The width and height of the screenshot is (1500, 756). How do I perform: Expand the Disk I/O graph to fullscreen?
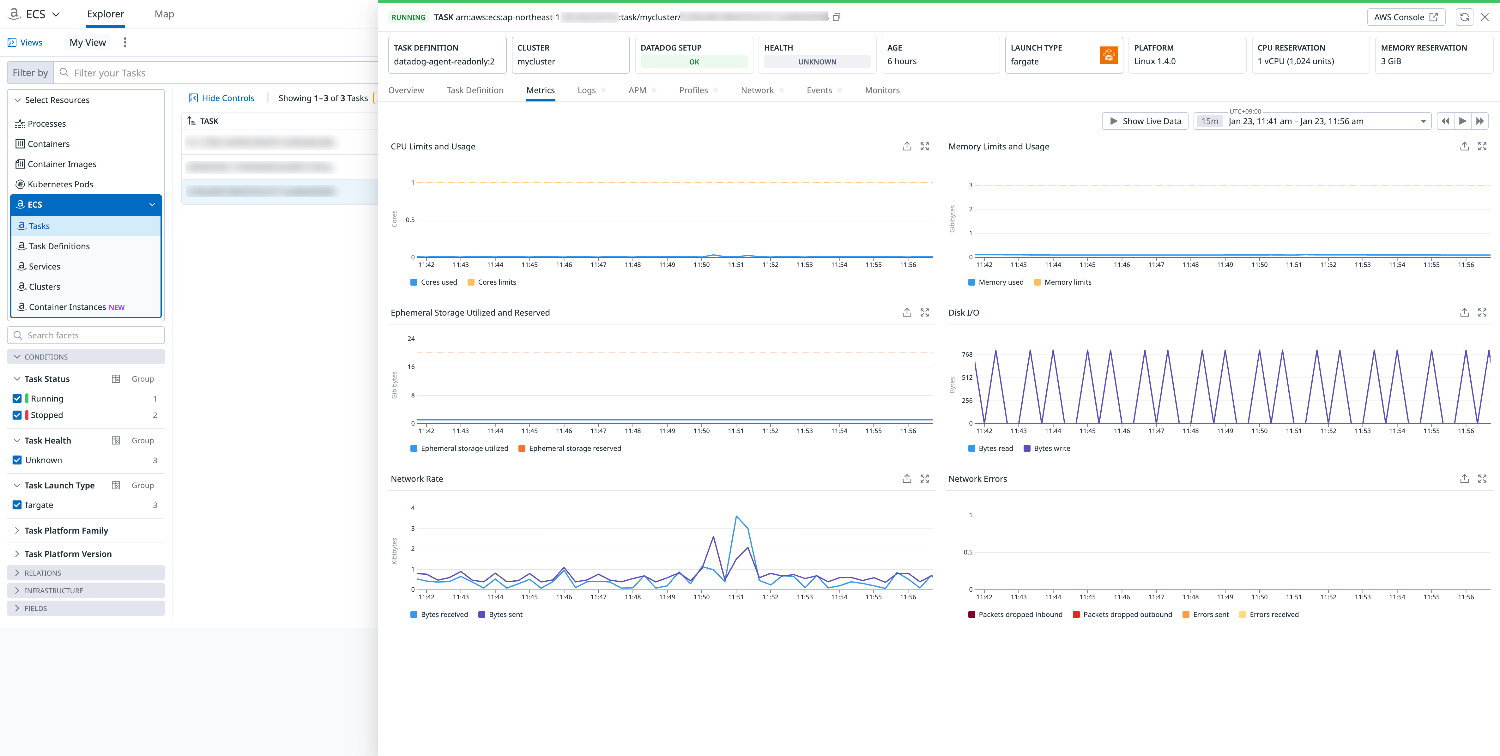(x=1482, y=312)
